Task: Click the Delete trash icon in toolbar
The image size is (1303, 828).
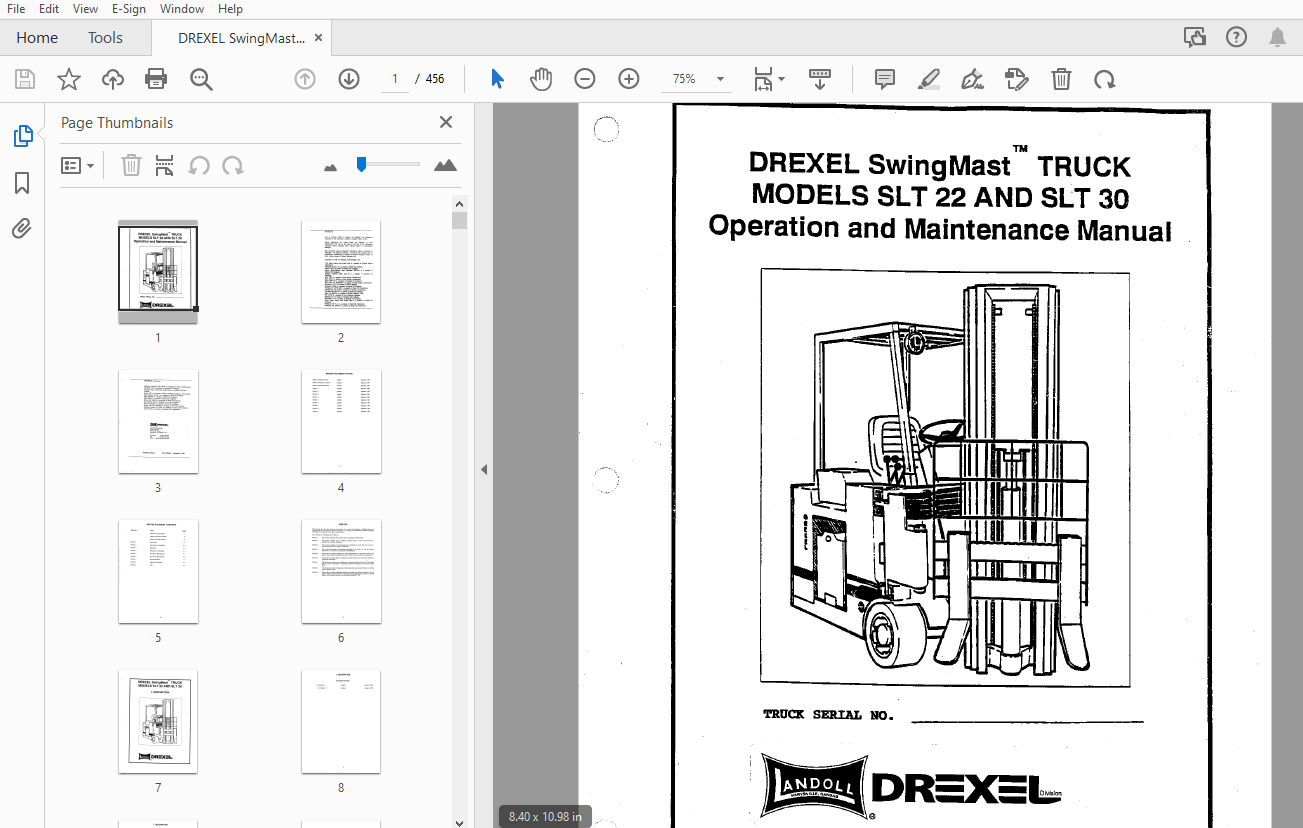Action: click(1061, 79)
